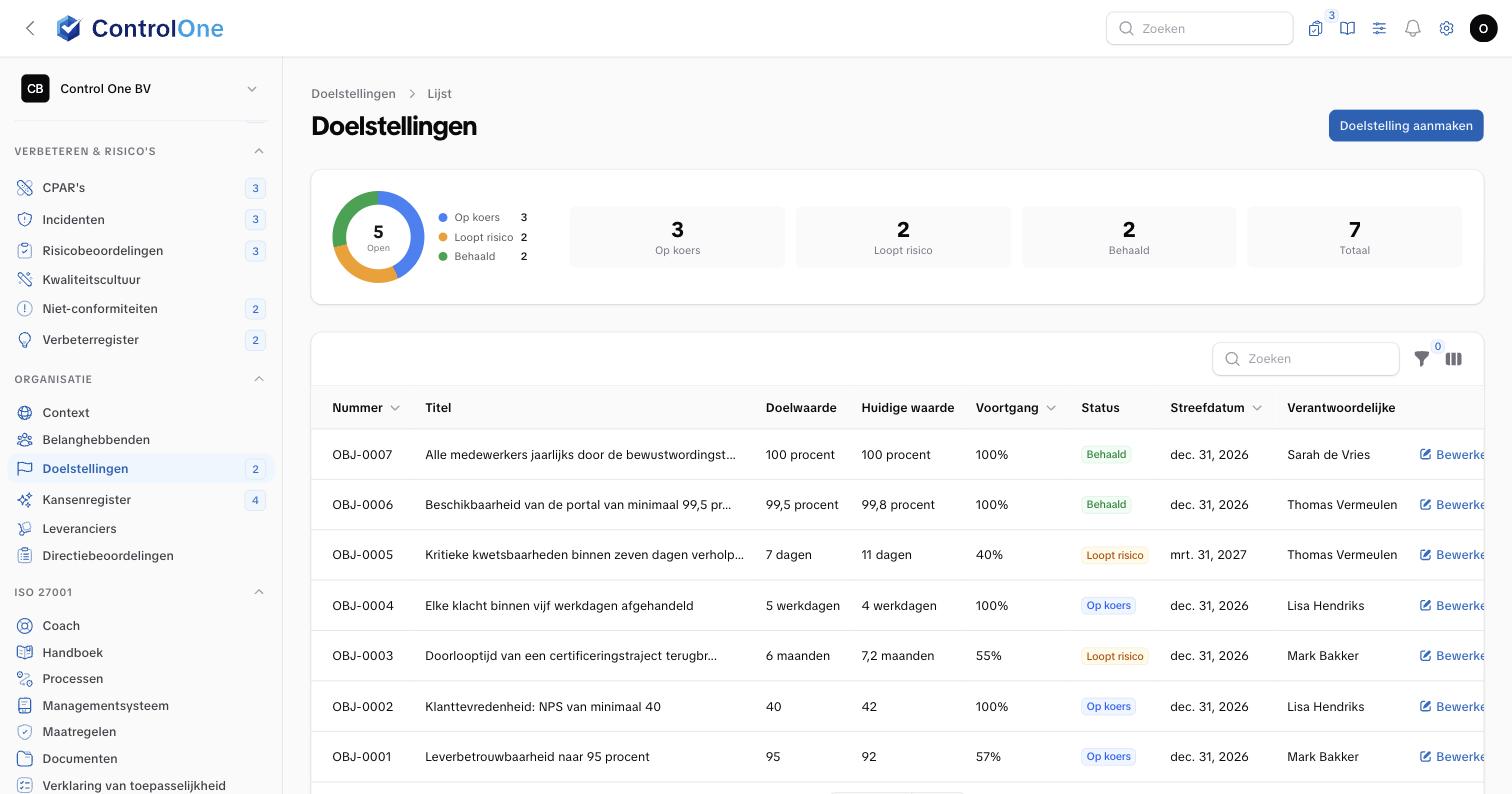
Task: Click the back arrow beside the ControlOne logo
Action: 30,28
